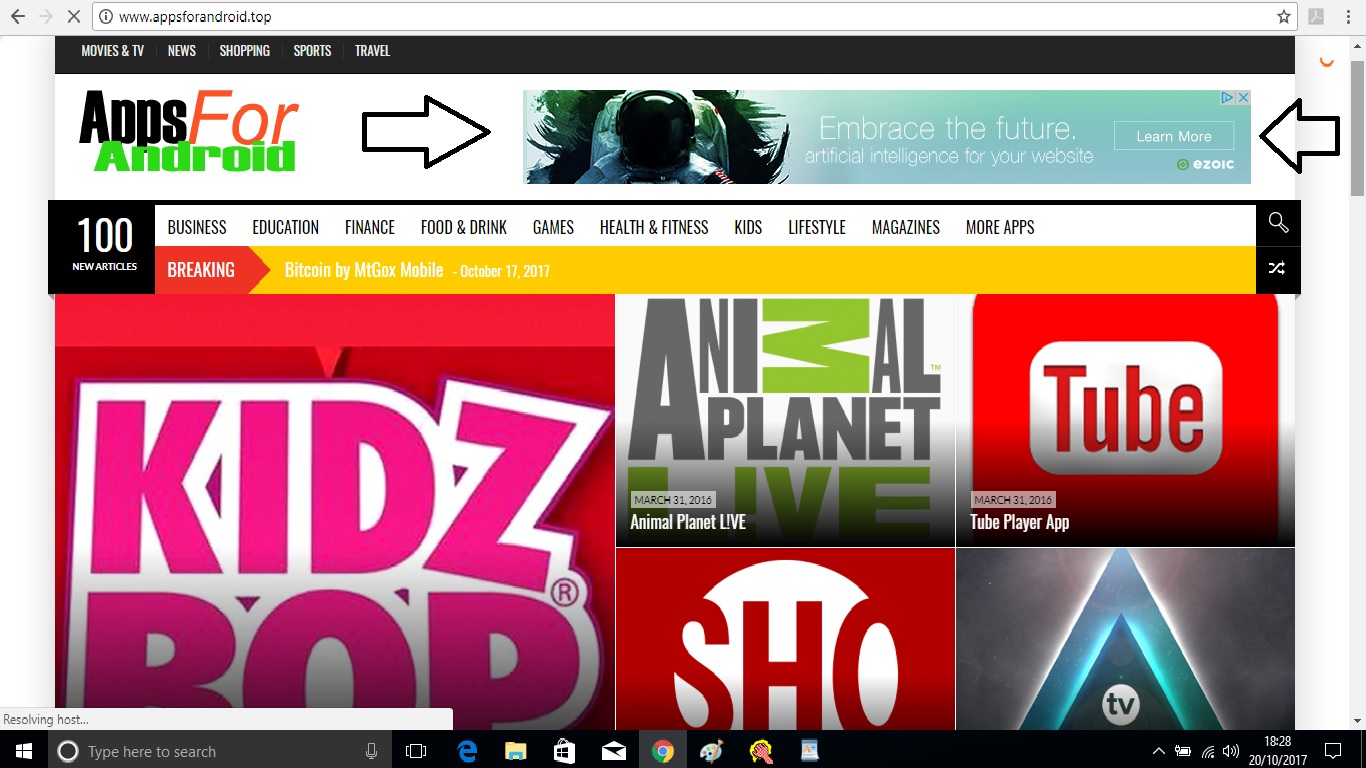
Task: Select Sports in the top bar
Action: coord(312,51)
